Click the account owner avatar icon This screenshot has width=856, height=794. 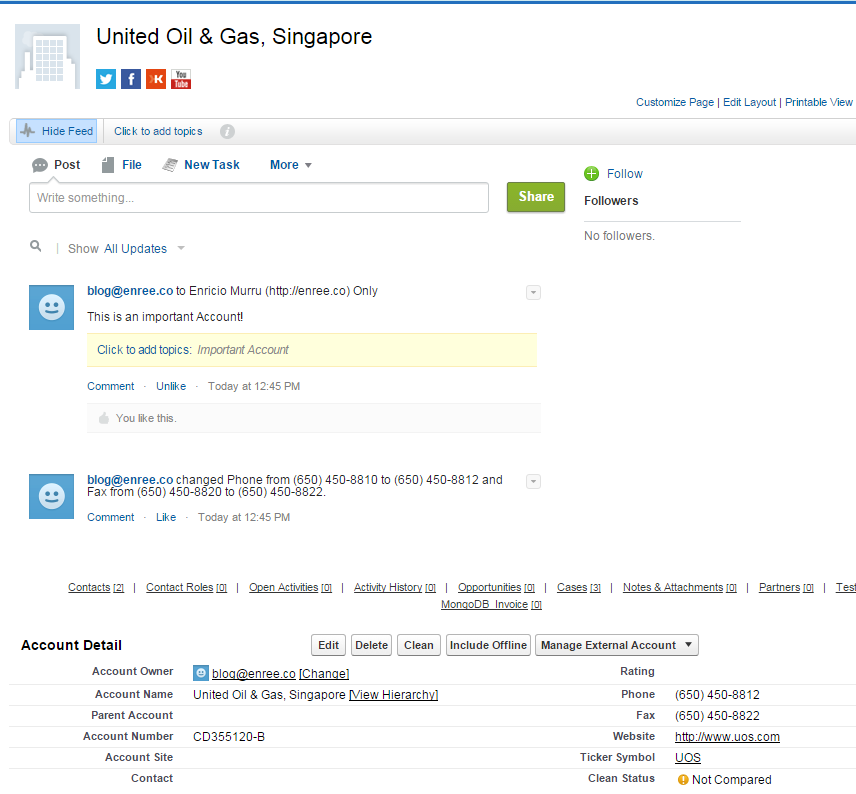pos(201,673)
